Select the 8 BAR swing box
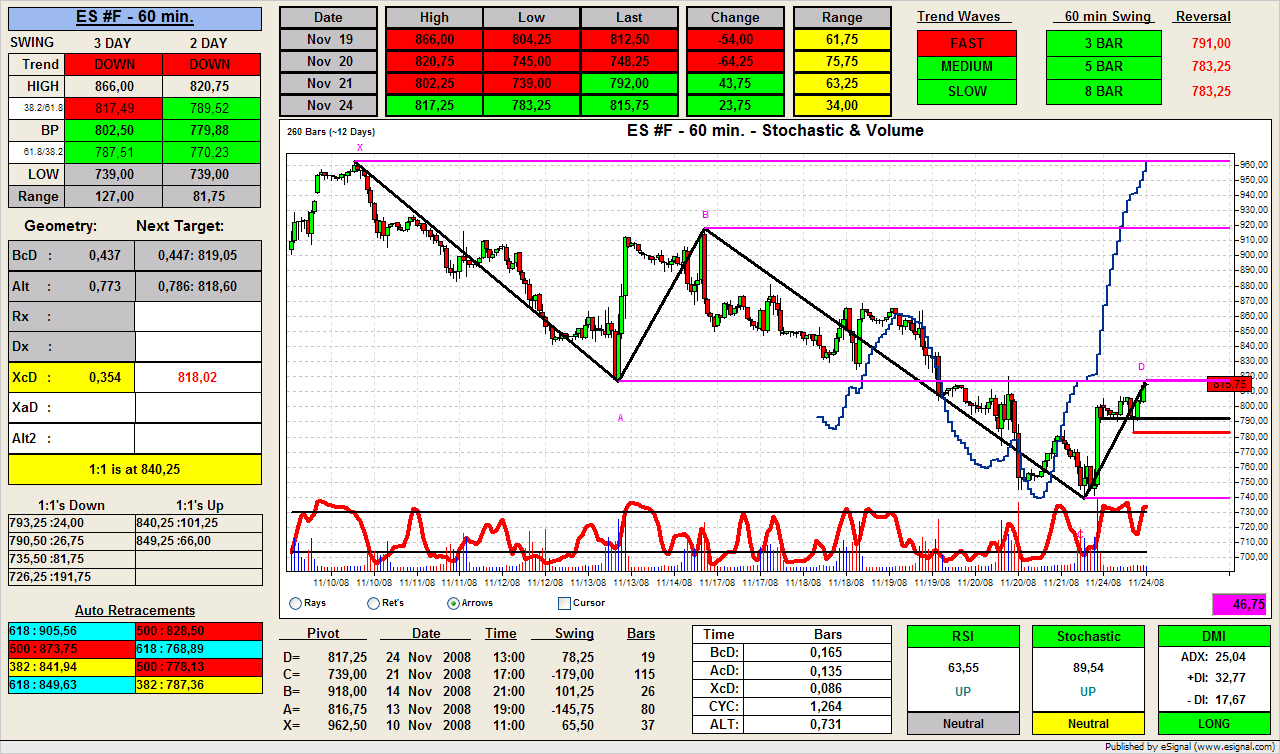1280x754 pixels. tap(1103, 91)
